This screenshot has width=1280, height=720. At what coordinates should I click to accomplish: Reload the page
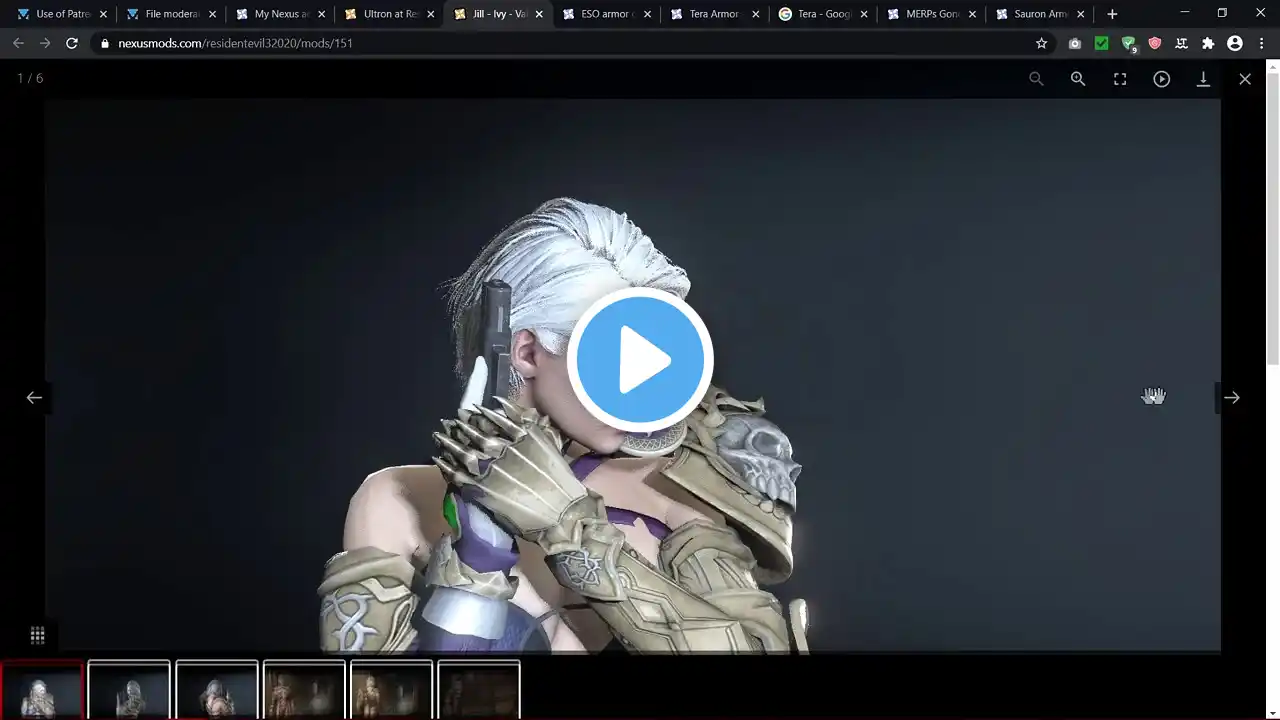(72, 43)
